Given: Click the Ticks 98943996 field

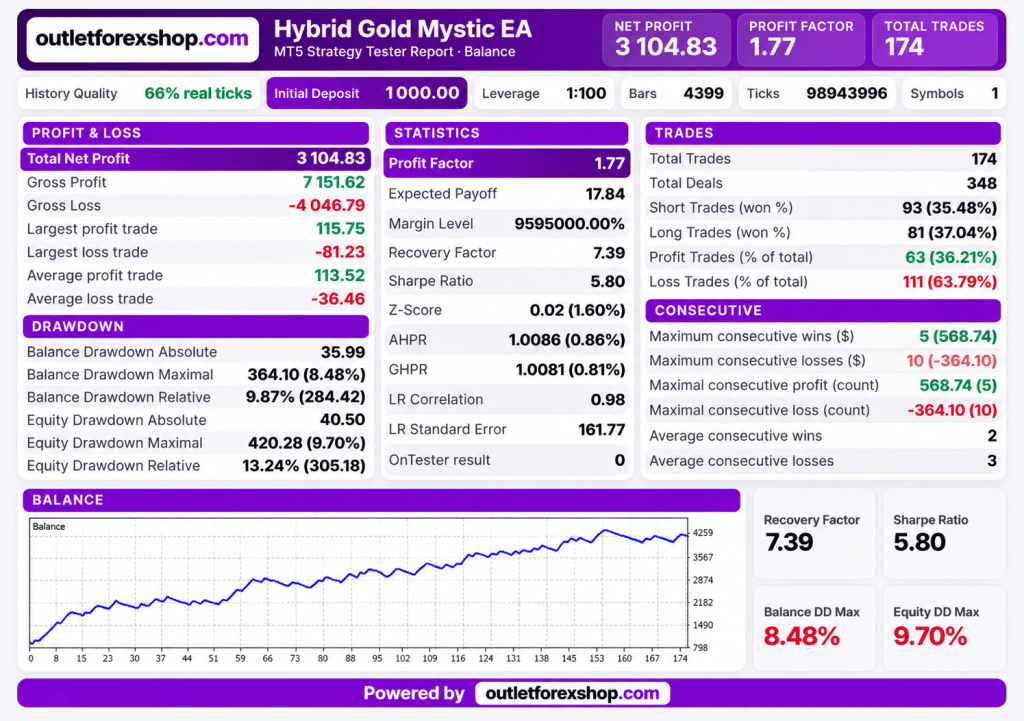Looking at the screenshot, I should click(816, 93).
